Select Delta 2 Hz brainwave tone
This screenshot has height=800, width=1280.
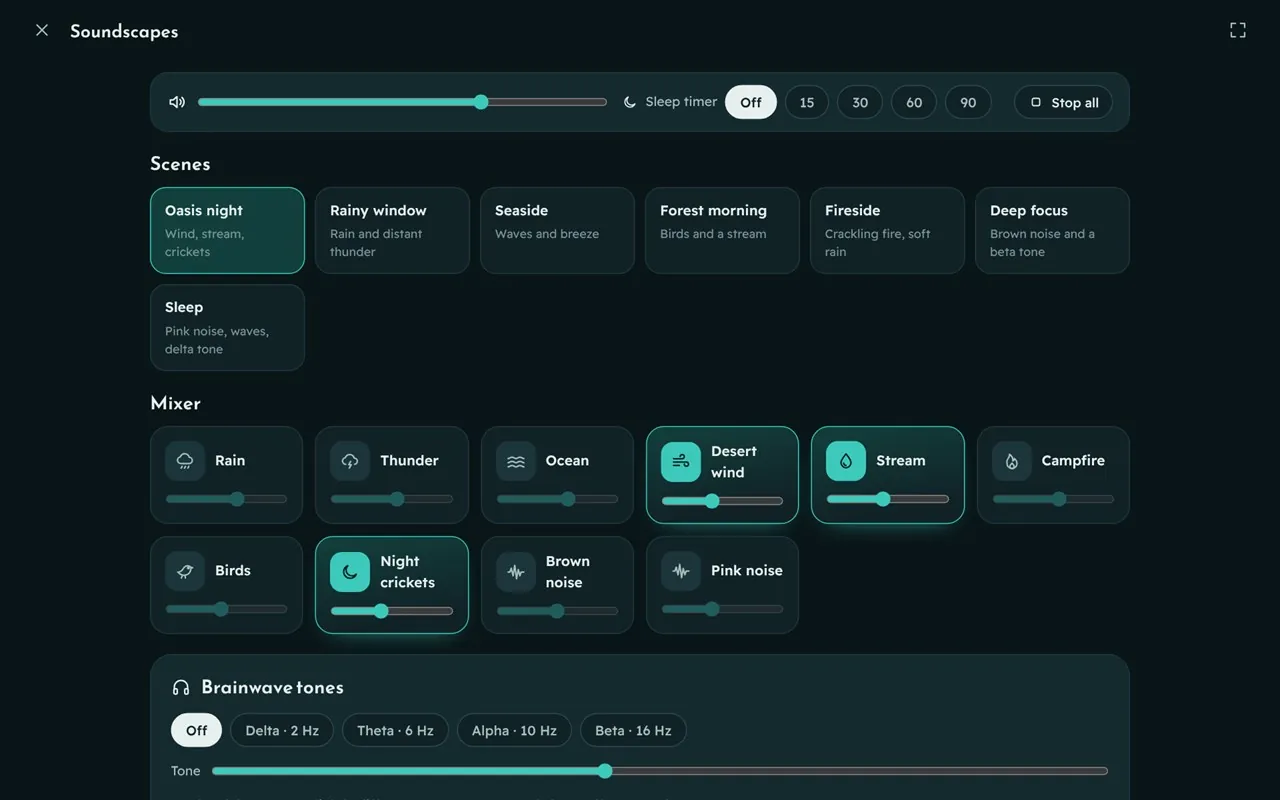282,730
